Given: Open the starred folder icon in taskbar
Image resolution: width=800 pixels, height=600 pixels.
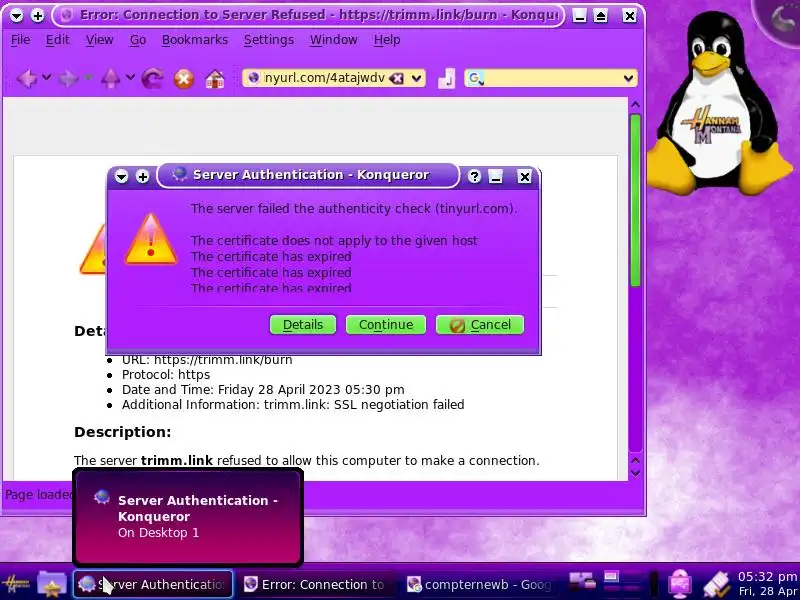Looking at the screenshot, I should pos(52,585).
